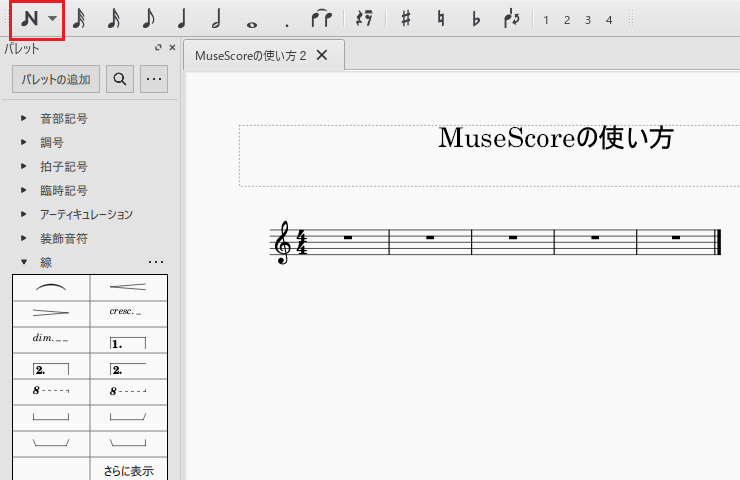Select pedal line with slanted start only
The image size is (740, 480).
(x=128, y=444)
